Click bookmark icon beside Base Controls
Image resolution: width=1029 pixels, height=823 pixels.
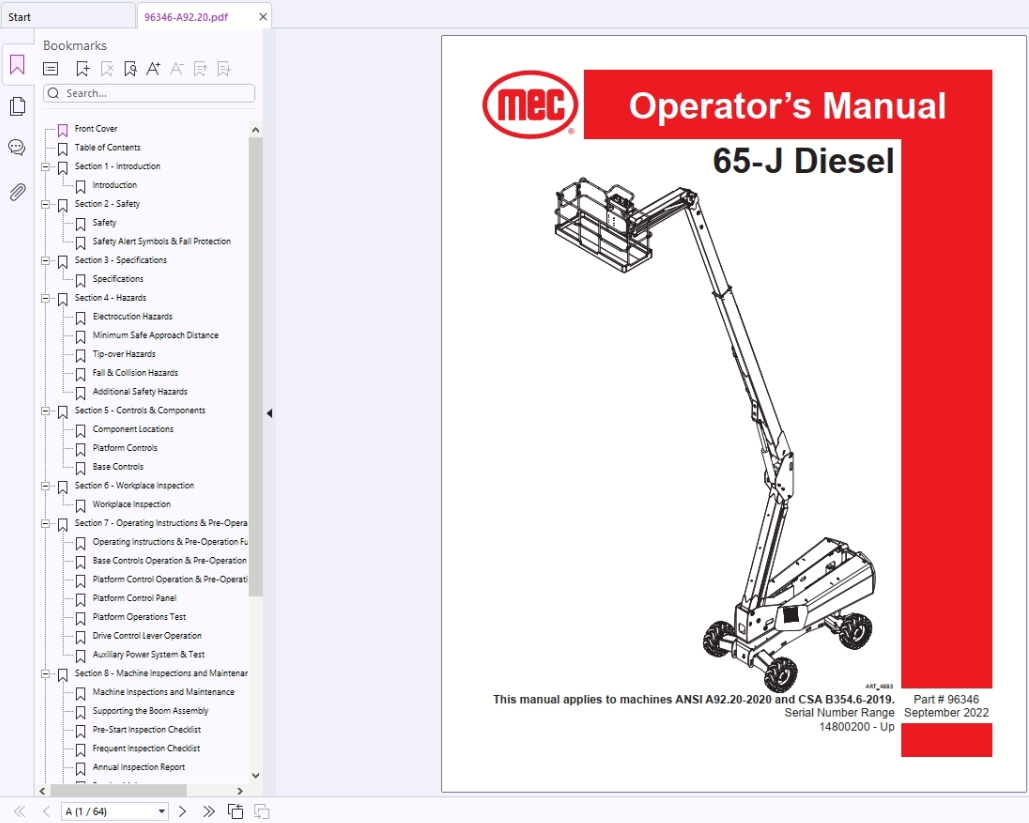tap(81, 468)
